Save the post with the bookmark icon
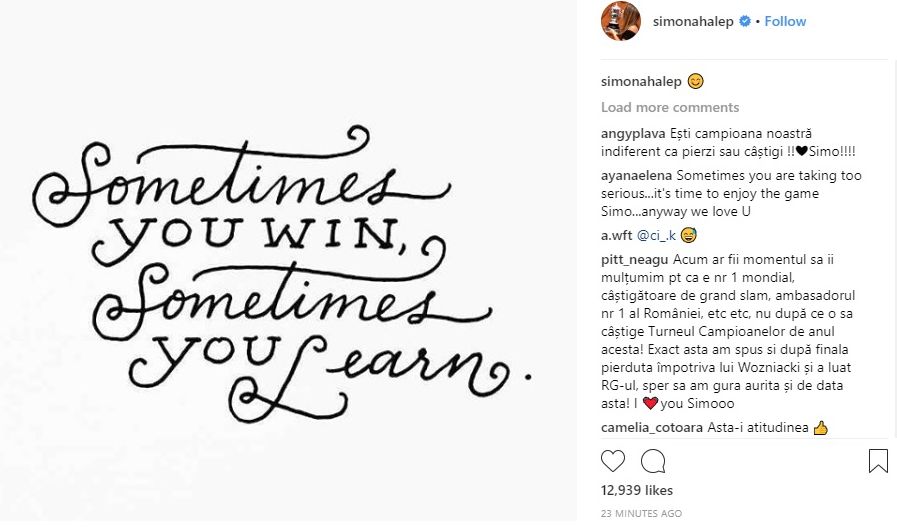 point(878,461)
